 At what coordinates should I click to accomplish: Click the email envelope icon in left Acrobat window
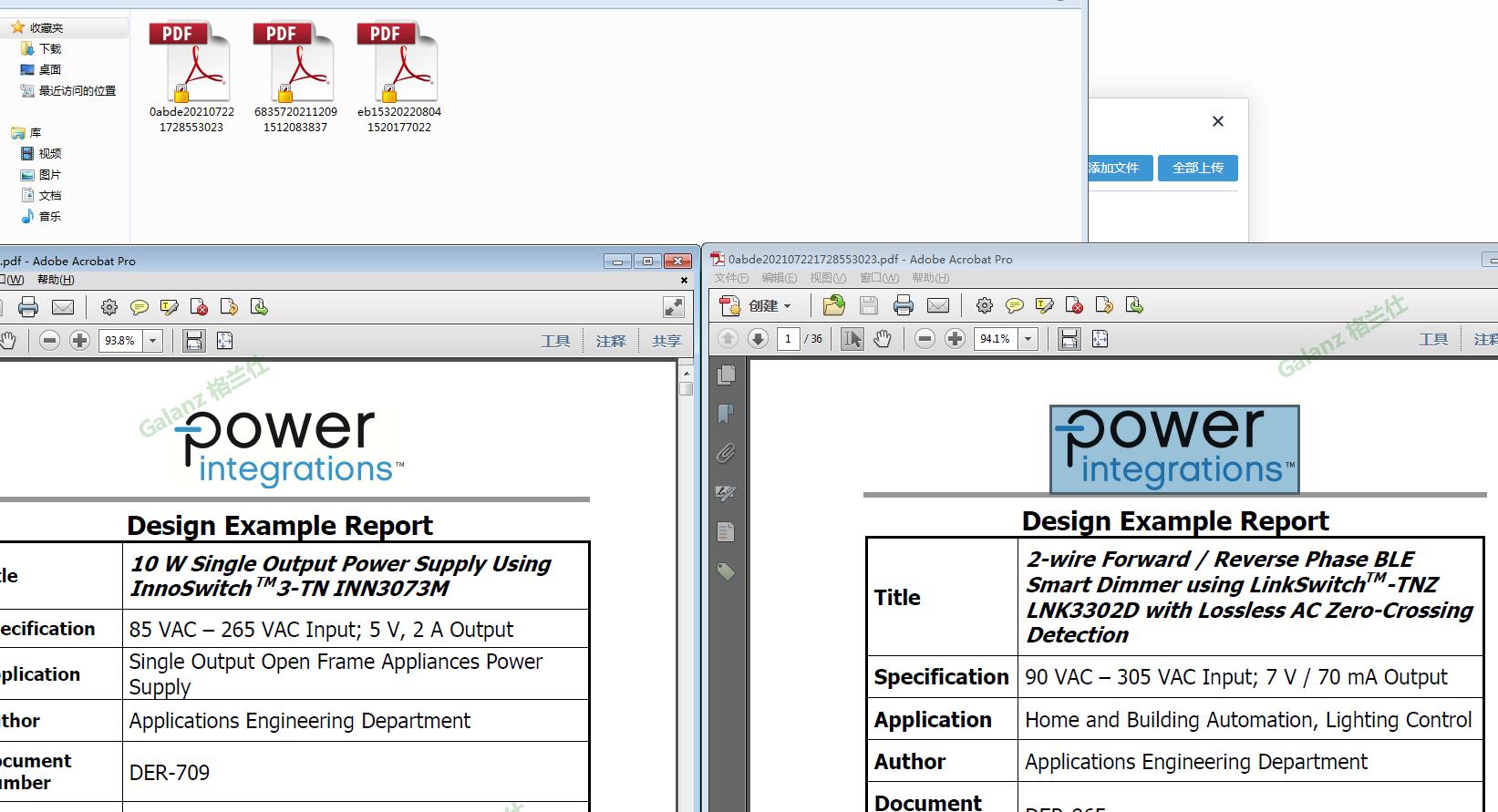pyautogui.click(x=63, y=308)
